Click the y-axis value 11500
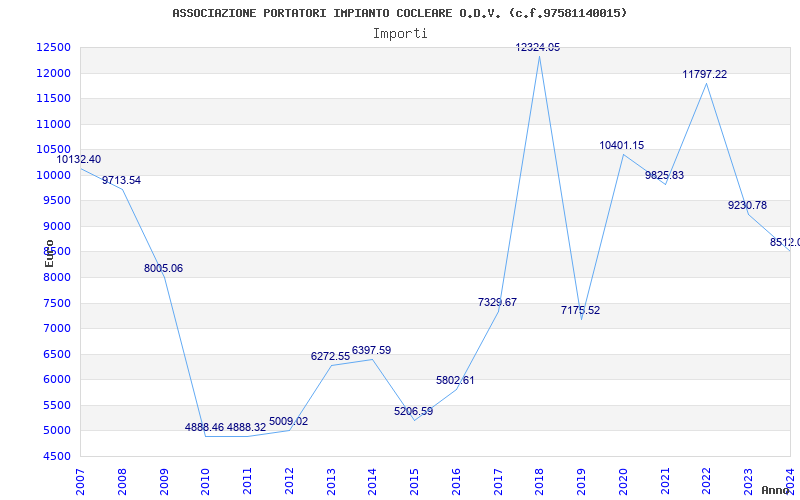Screen dimensions: 800x500 [54, 98]
